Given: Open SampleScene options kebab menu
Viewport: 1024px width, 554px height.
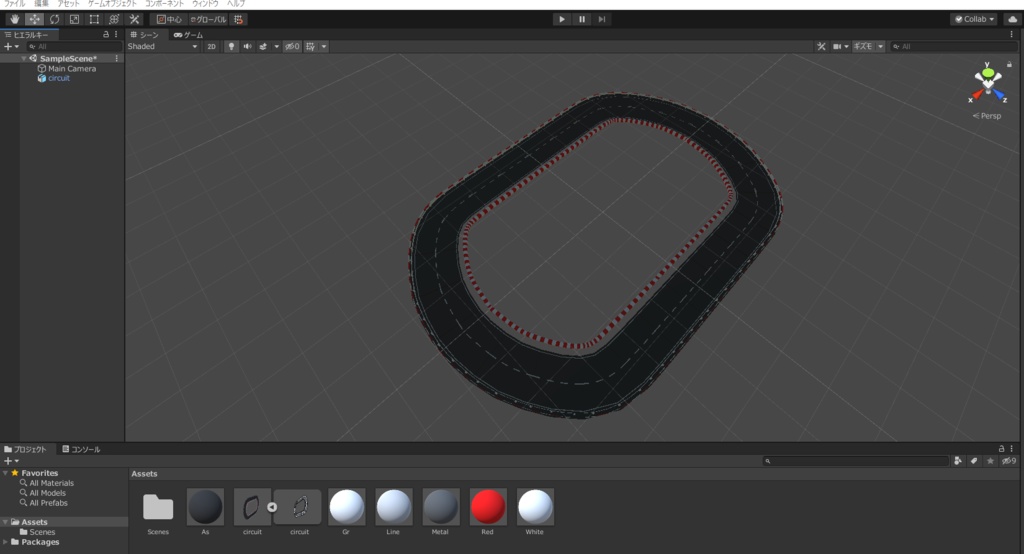Looking at the screenshot, I should (117, 58).
